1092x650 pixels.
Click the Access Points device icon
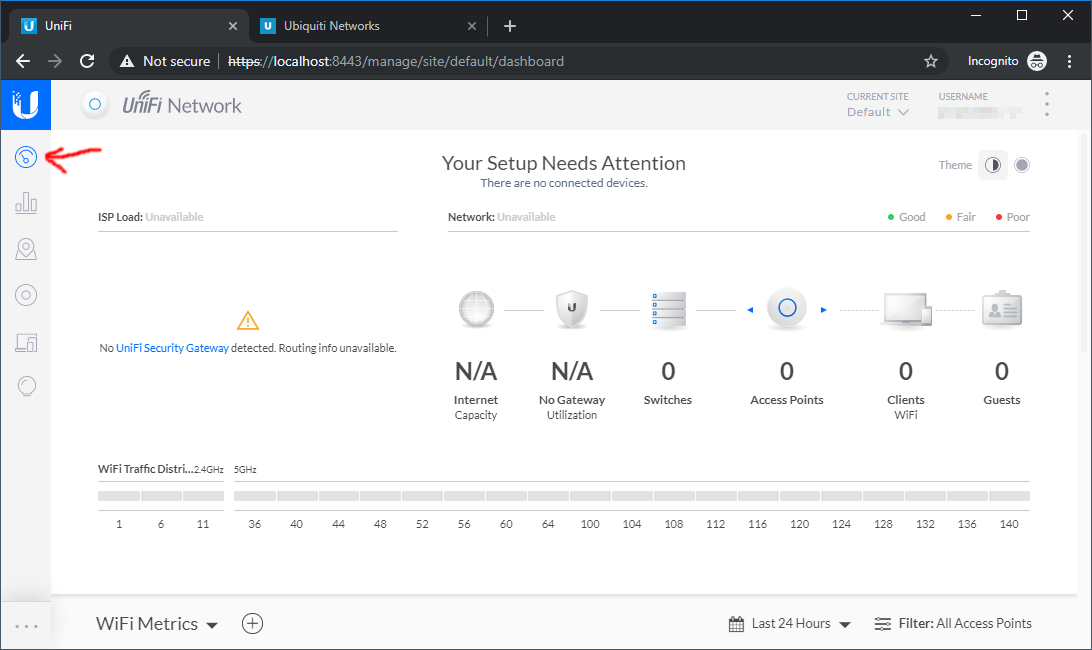pyautogui.click(x=787, y=309)
